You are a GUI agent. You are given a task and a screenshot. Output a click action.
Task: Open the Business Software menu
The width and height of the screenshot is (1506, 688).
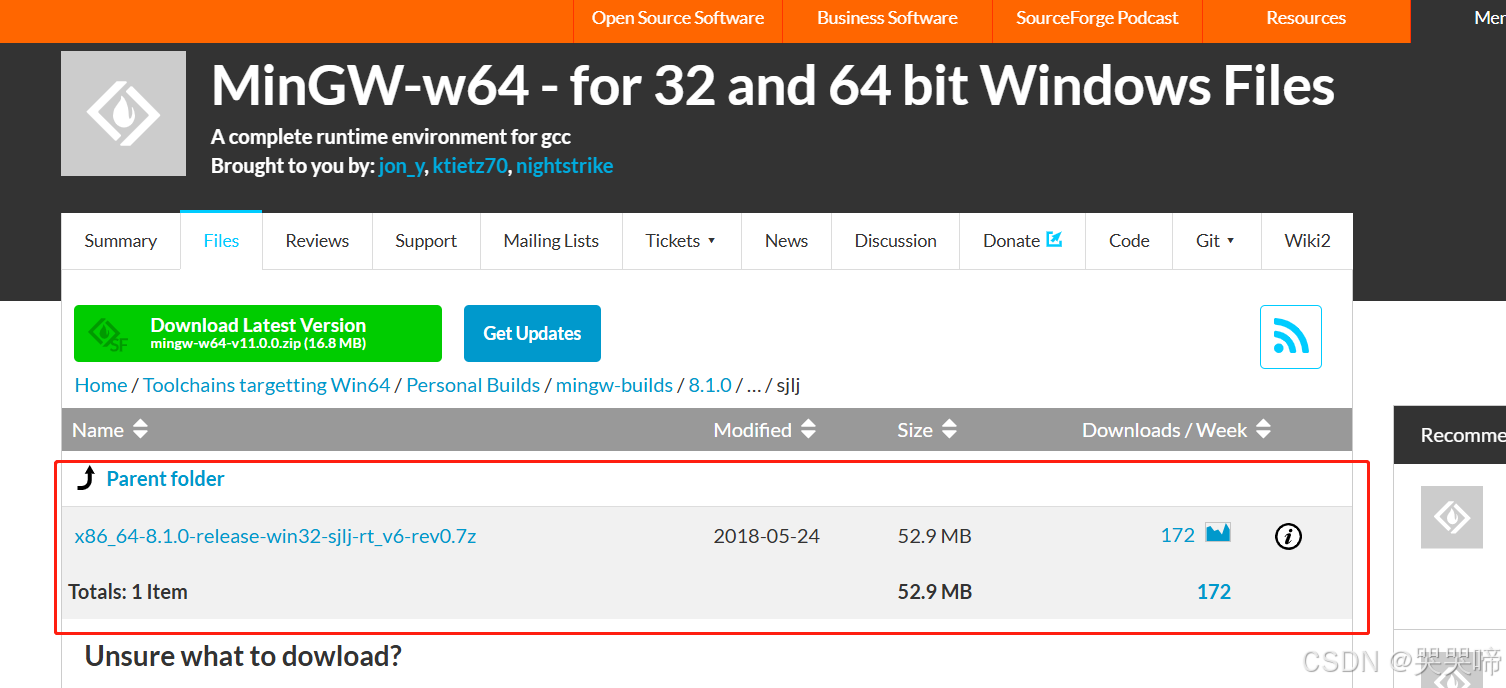coord(887,19)
